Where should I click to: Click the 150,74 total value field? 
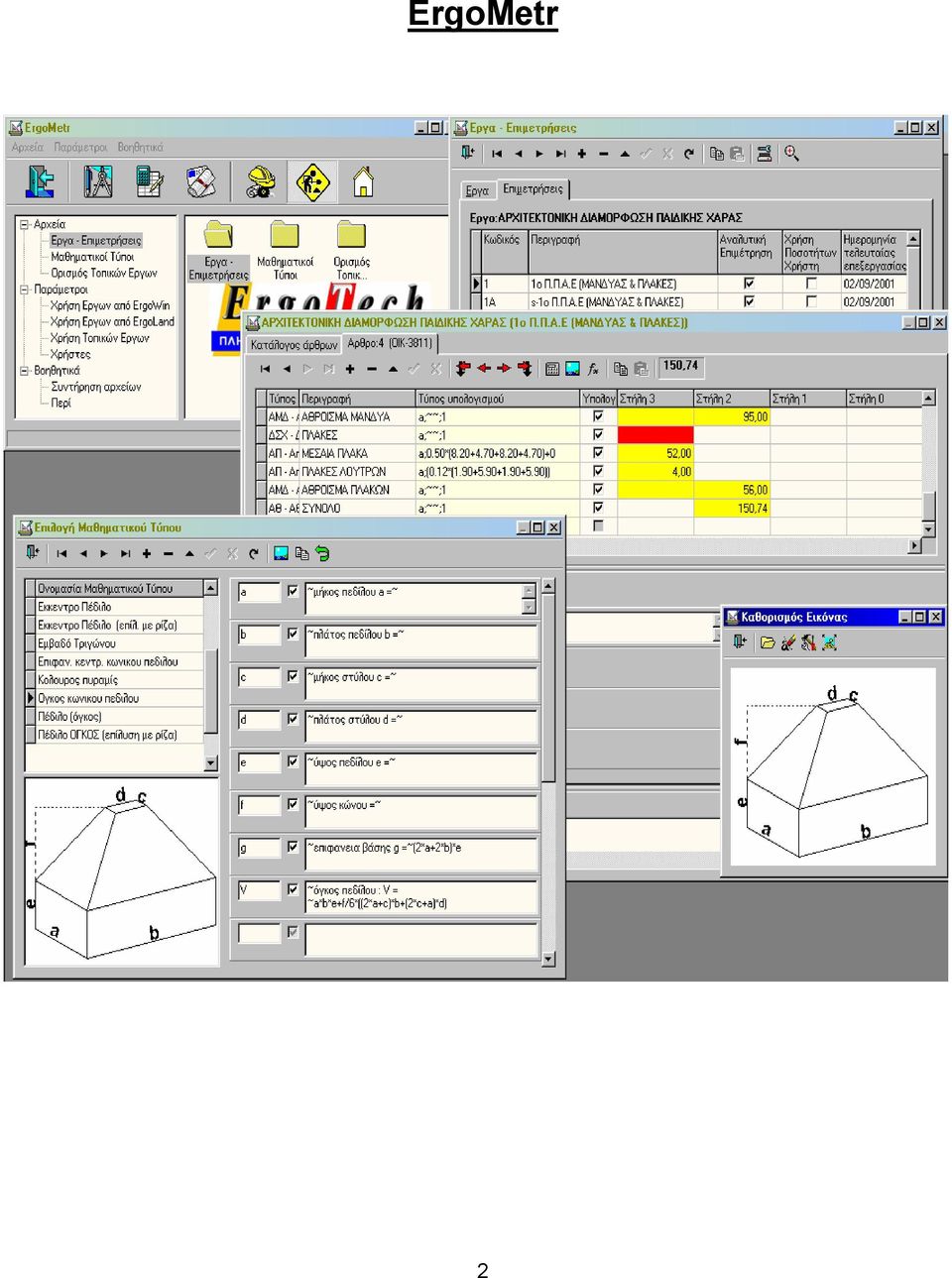click(681, 366)
